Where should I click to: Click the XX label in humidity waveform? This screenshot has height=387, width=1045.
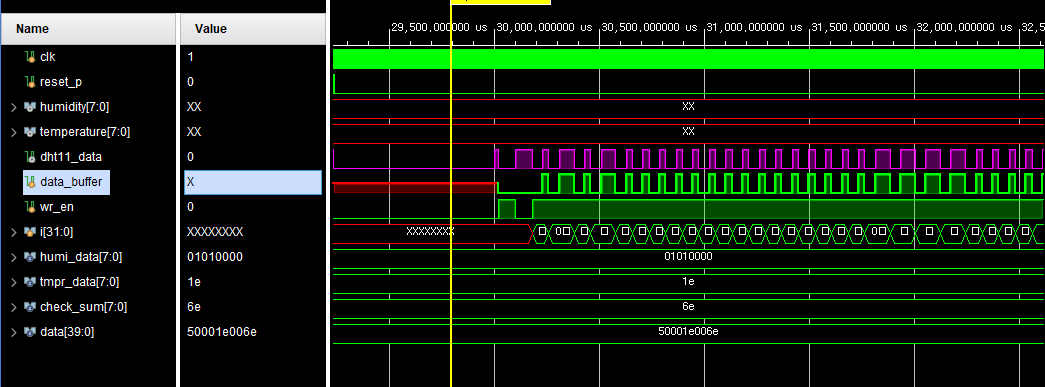(x=688, y=106)
